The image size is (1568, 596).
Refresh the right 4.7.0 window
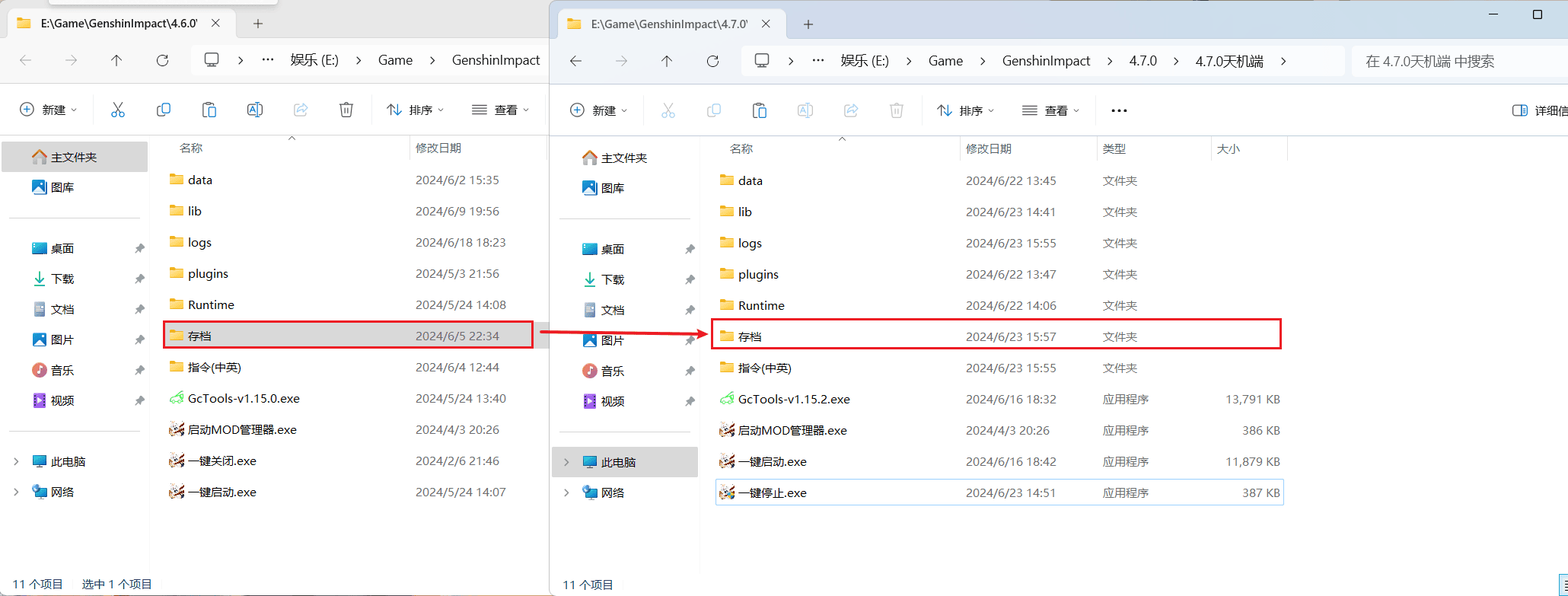[x=712, y=61]
